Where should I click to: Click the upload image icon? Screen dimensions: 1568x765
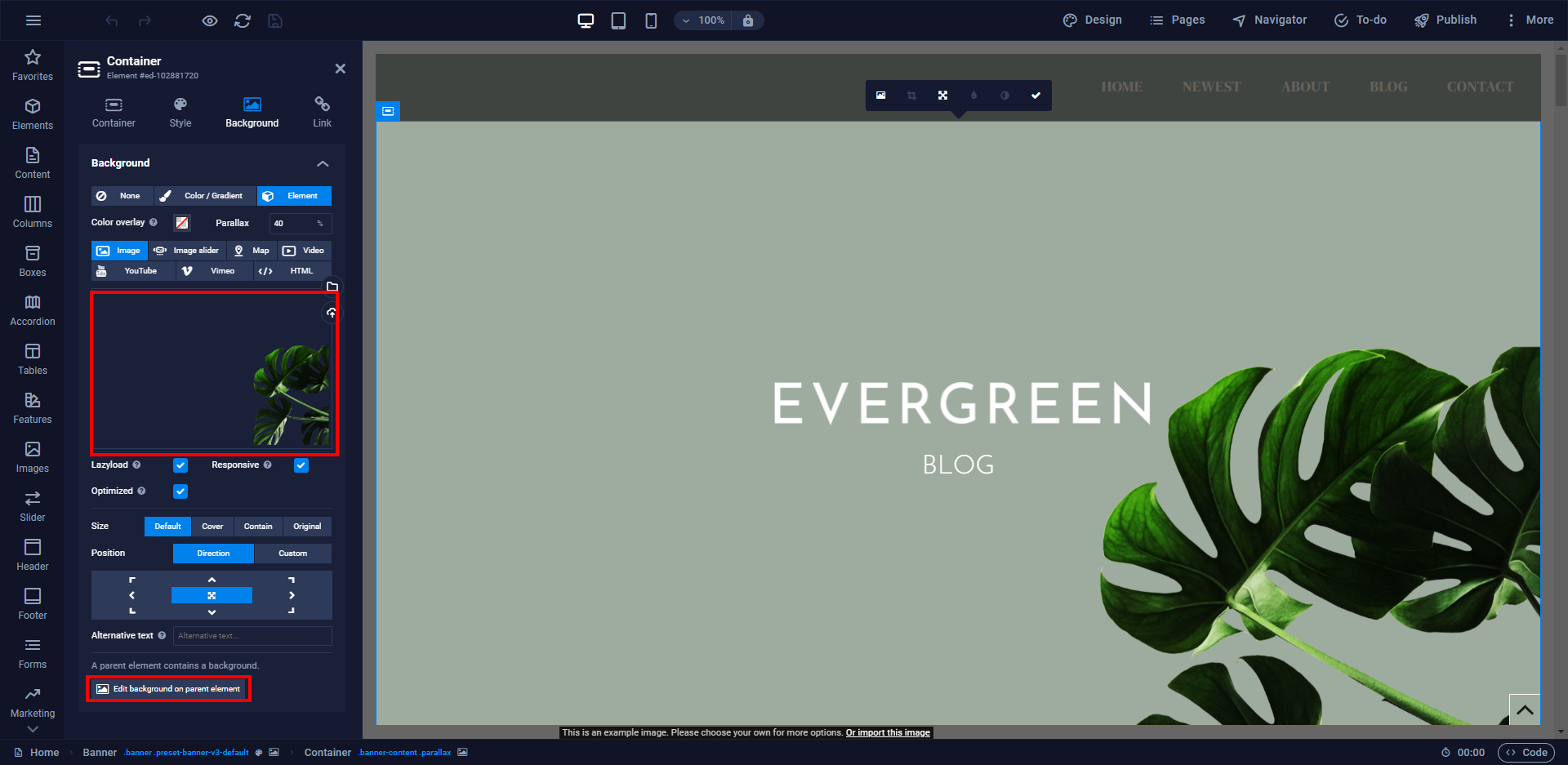pyautogui.click(x=332, y=313)
